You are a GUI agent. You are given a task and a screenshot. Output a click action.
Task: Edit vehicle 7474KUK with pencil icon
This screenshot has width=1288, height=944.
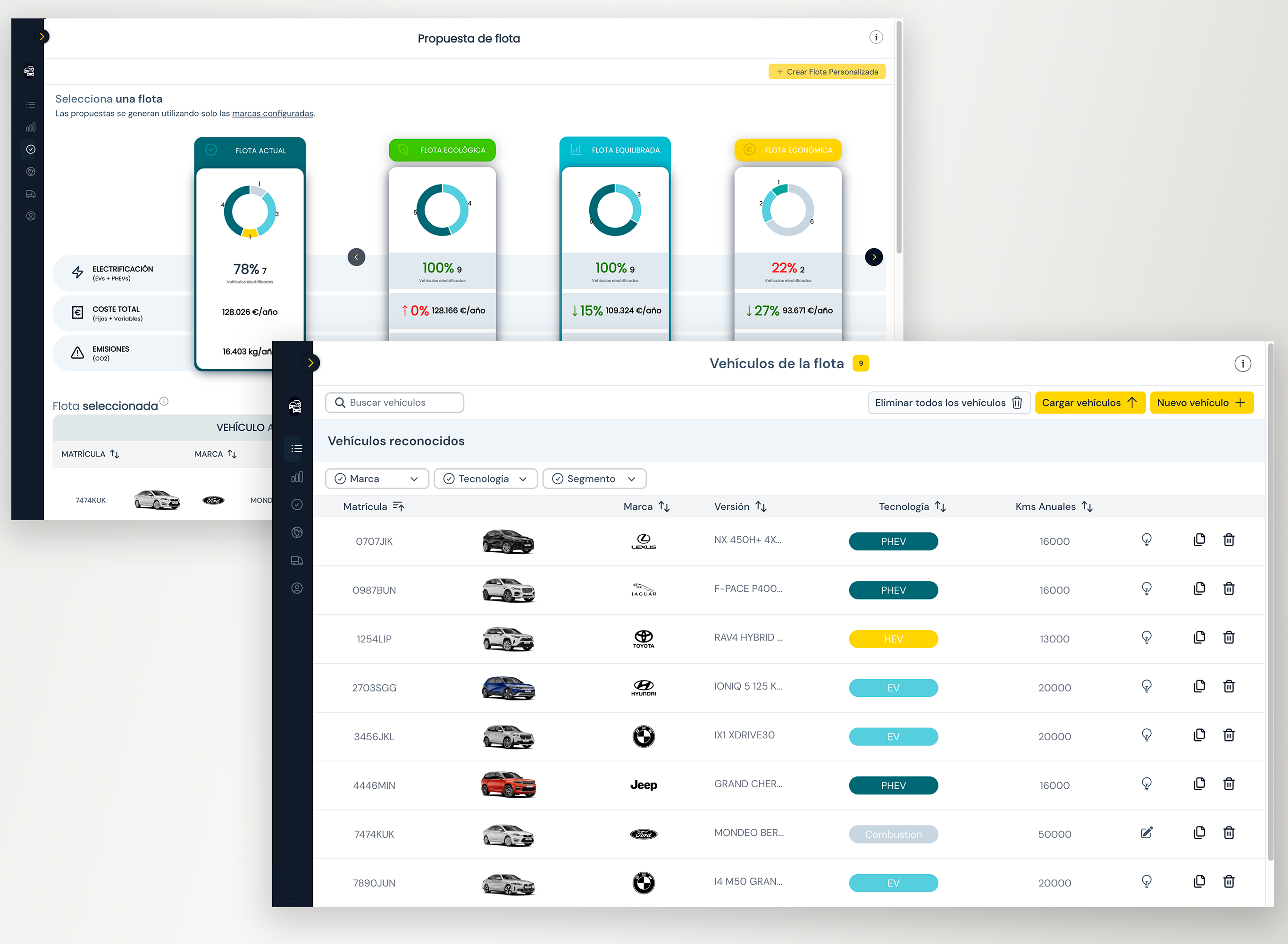[1146, 833]
